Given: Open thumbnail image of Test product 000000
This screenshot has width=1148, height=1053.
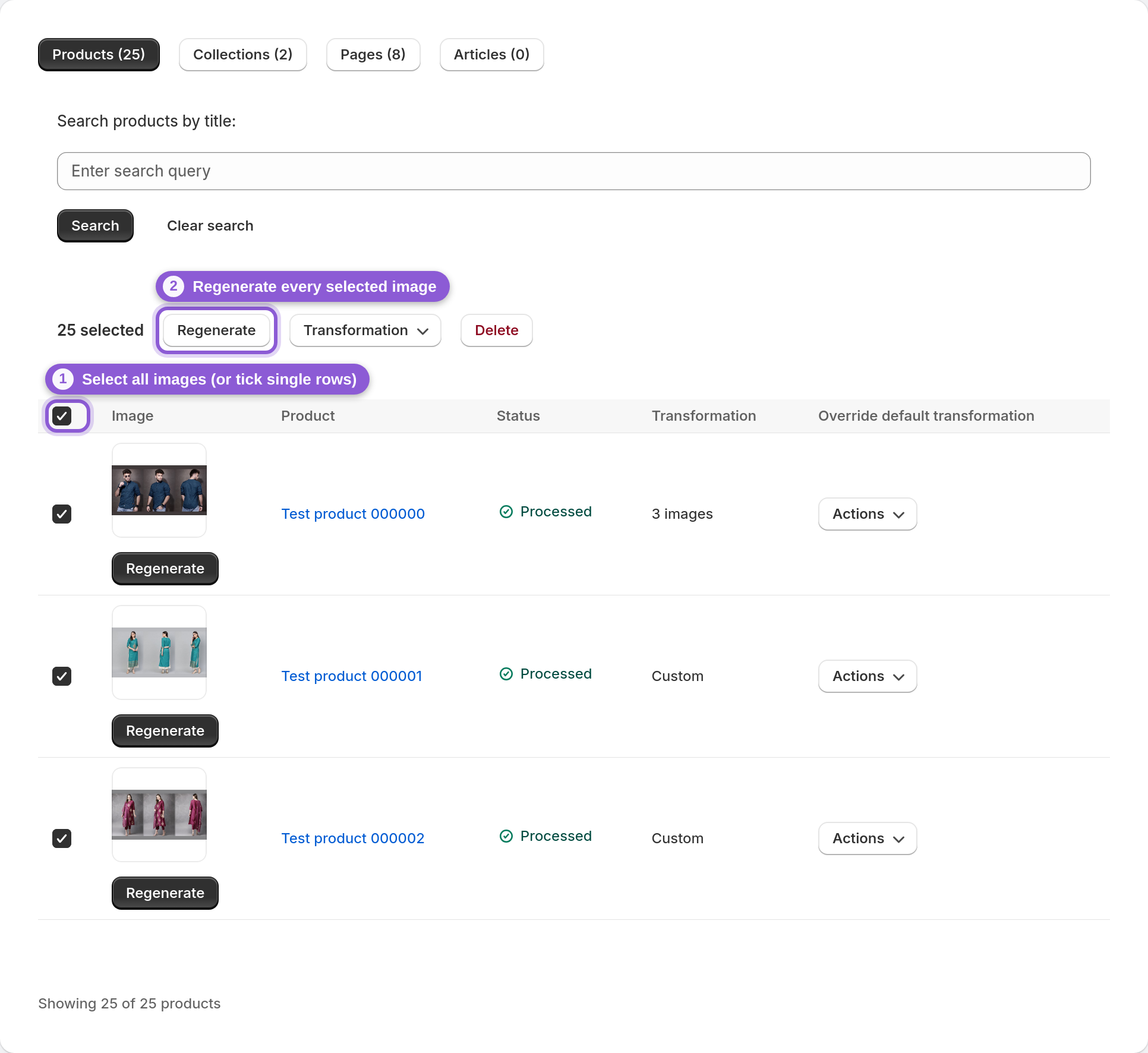Looking at the screenshot, I should coord(159,490).
